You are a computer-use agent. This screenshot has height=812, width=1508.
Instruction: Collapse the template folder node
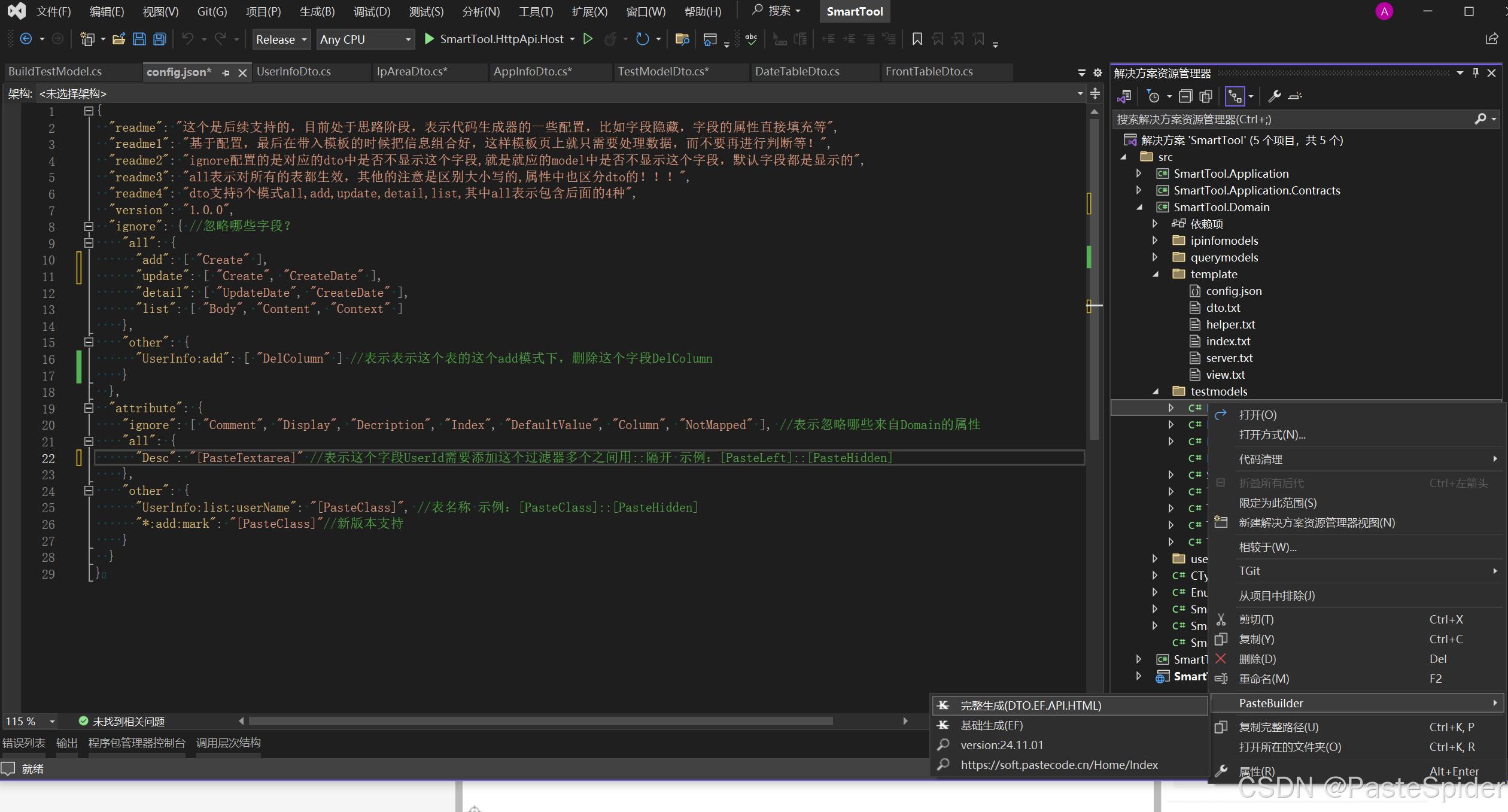pos(1156,274)
